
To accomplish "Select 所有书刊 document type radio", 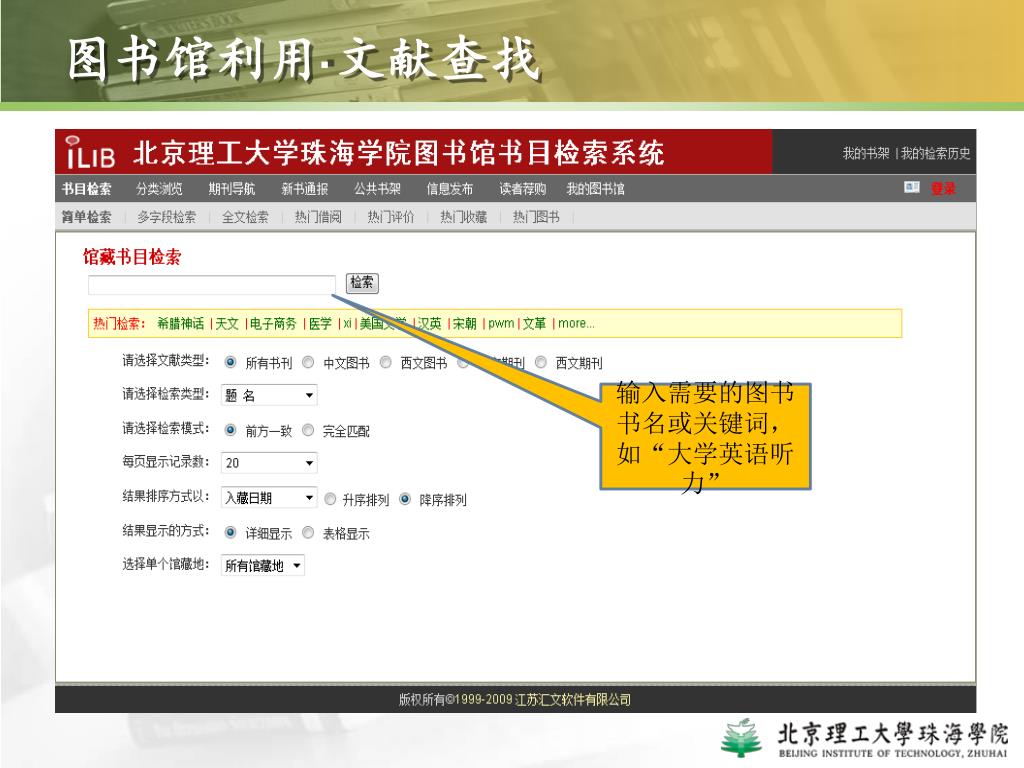I will (x=231, y=362).
